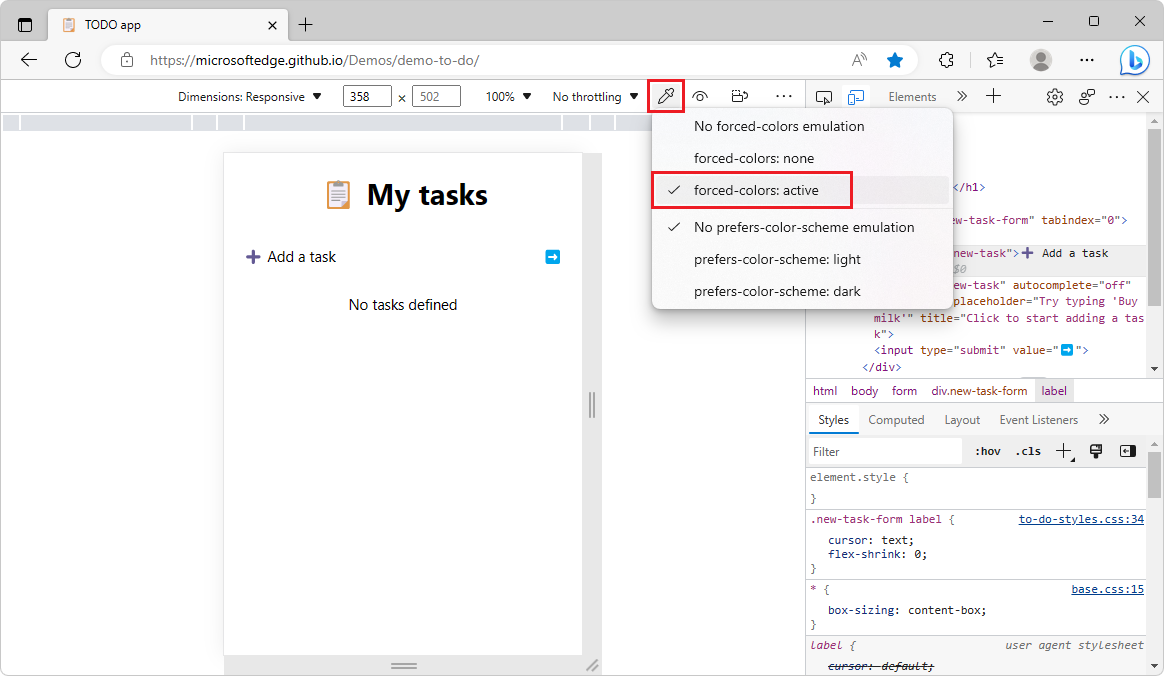Click the address bar URL

click(315, 60)
